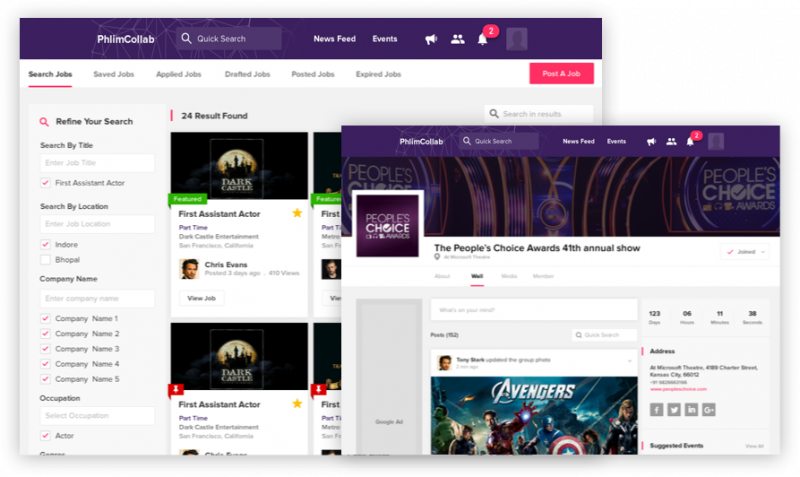This screenshot has height=477, width=800.
Task: Switch to Applied Jobs tab
Action: click(x=179, y=74)
